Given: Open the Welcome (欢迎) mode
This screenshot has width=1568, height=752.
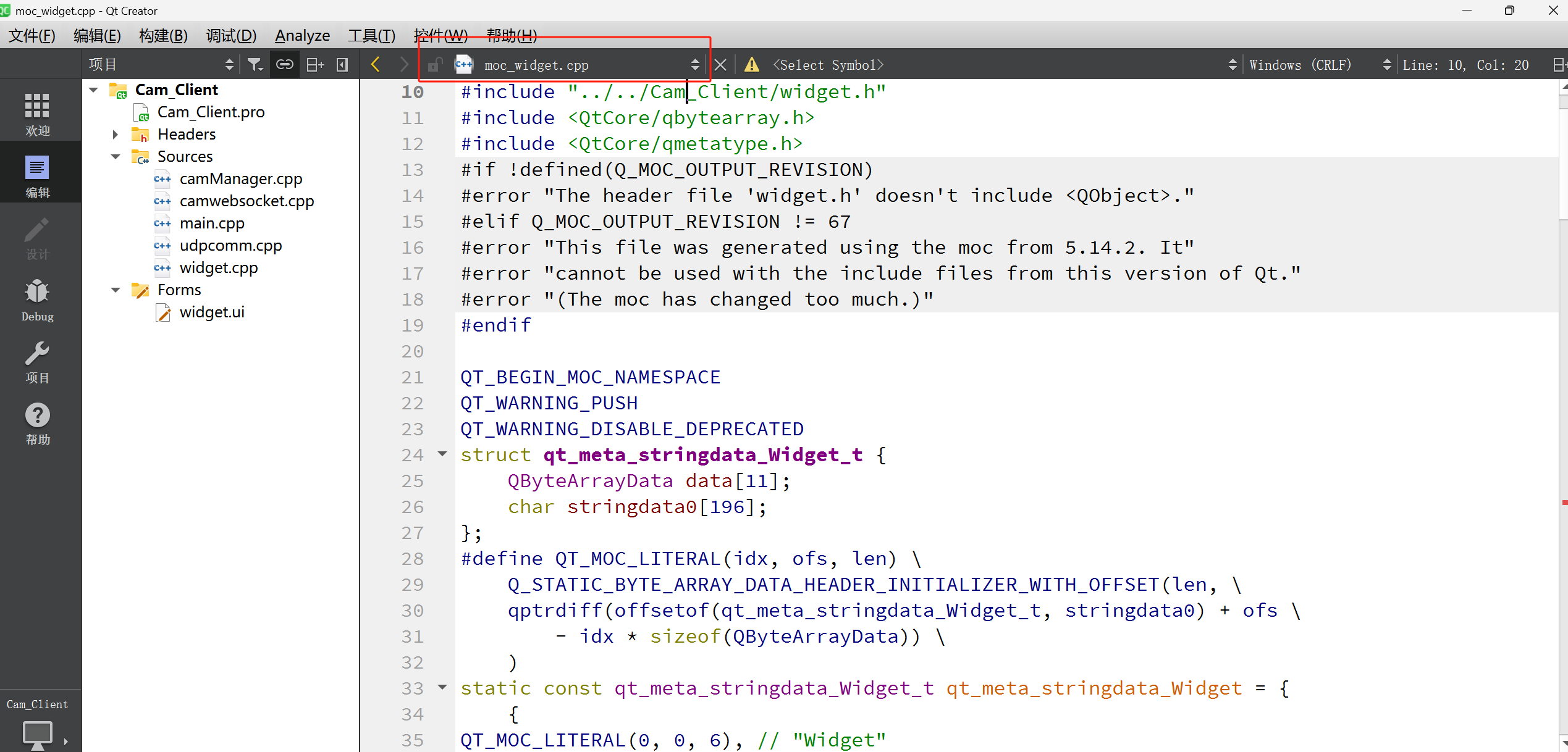Looking at the screenshot, I should tap(37, 114).
